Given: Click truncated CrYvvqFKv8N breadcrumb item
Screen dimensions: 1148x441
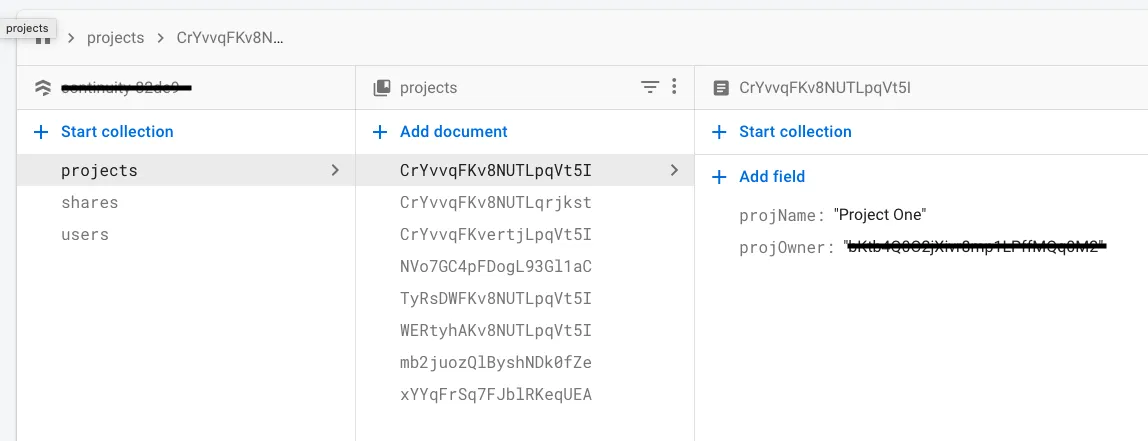Looking at the screenshot, I should point(230,38).
